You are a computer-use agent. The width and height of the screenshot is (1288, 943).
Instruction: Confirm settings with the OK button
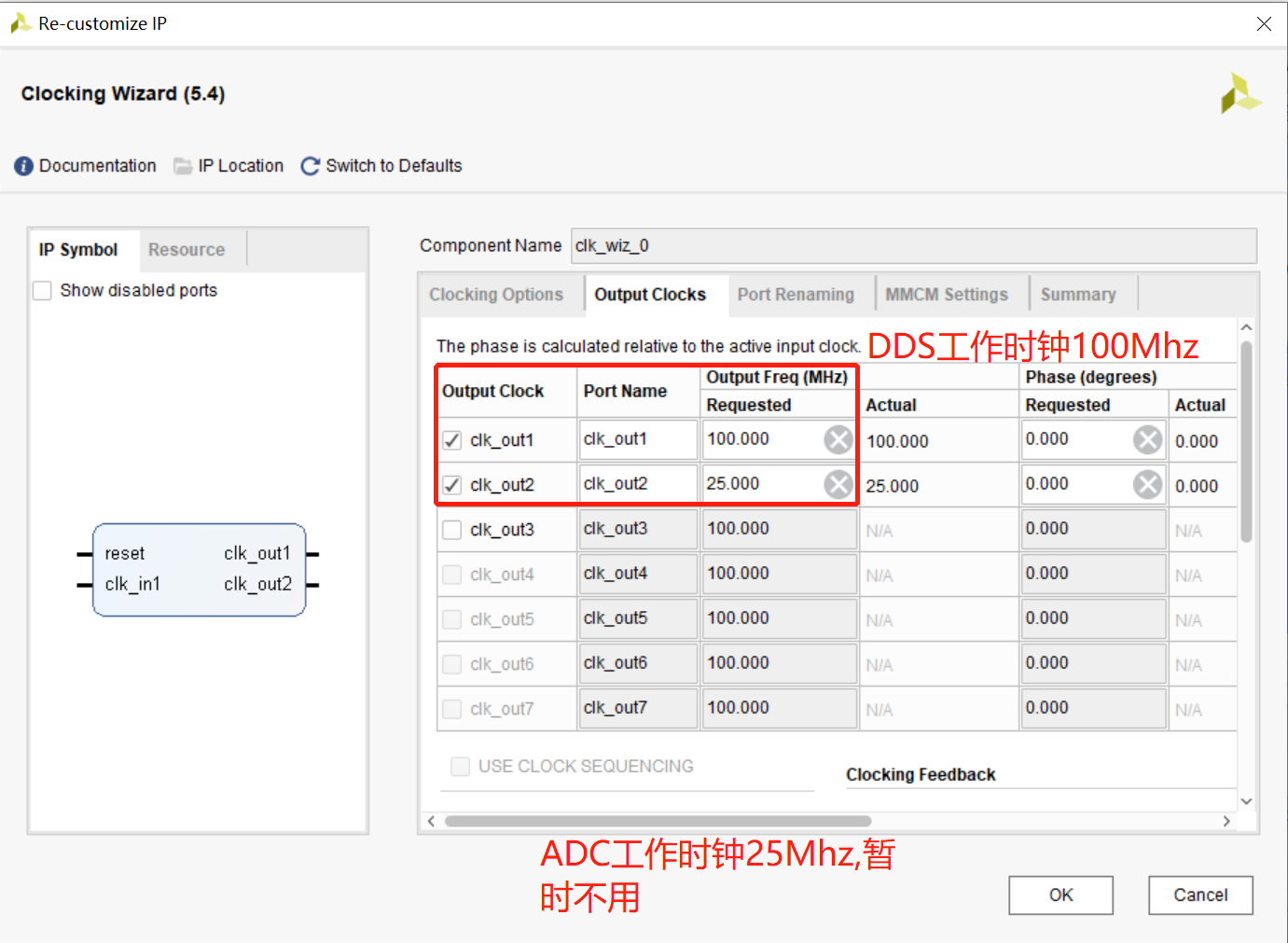click(x=1060, y=895)
